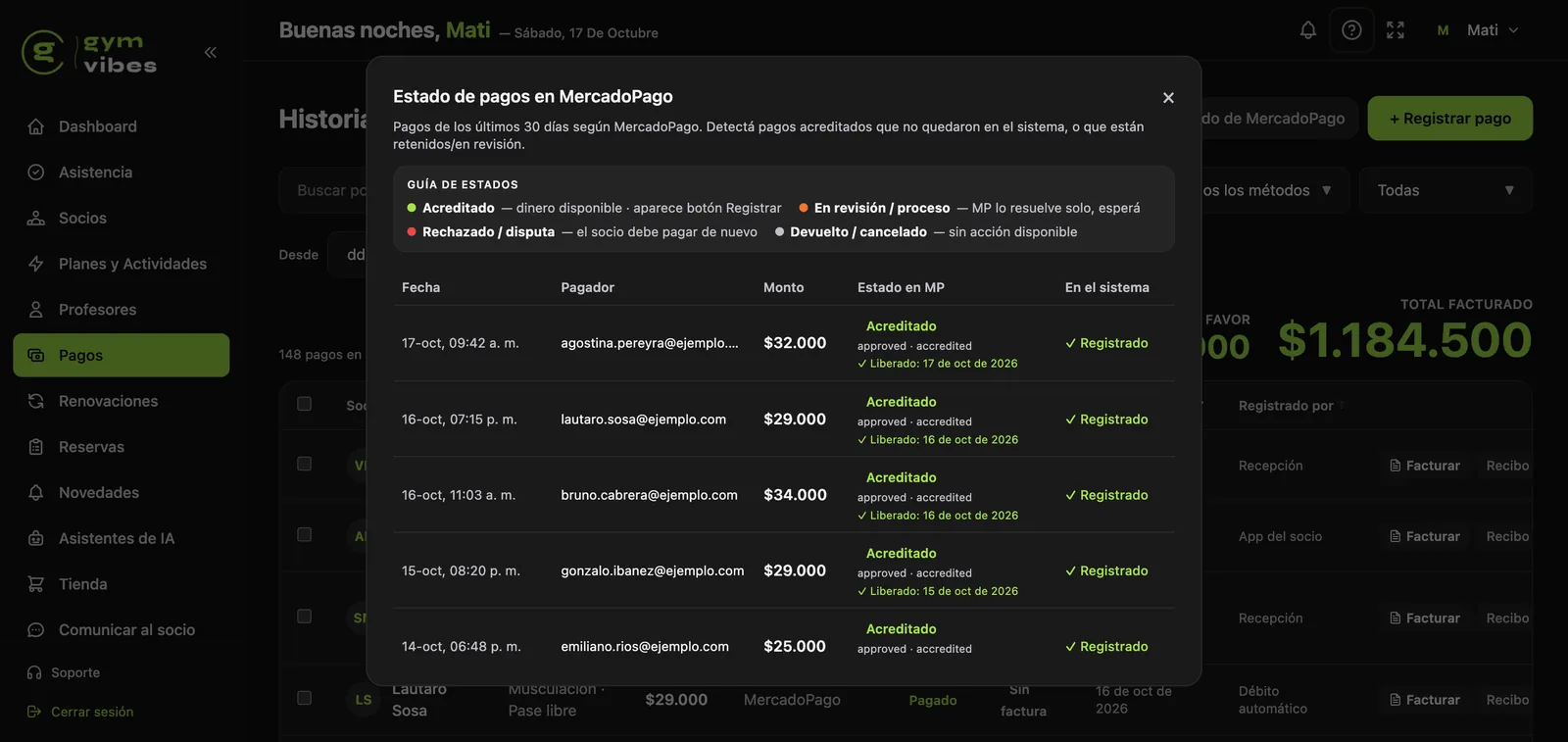Check the checkbox in the first Recepción row

pos(305,464)
